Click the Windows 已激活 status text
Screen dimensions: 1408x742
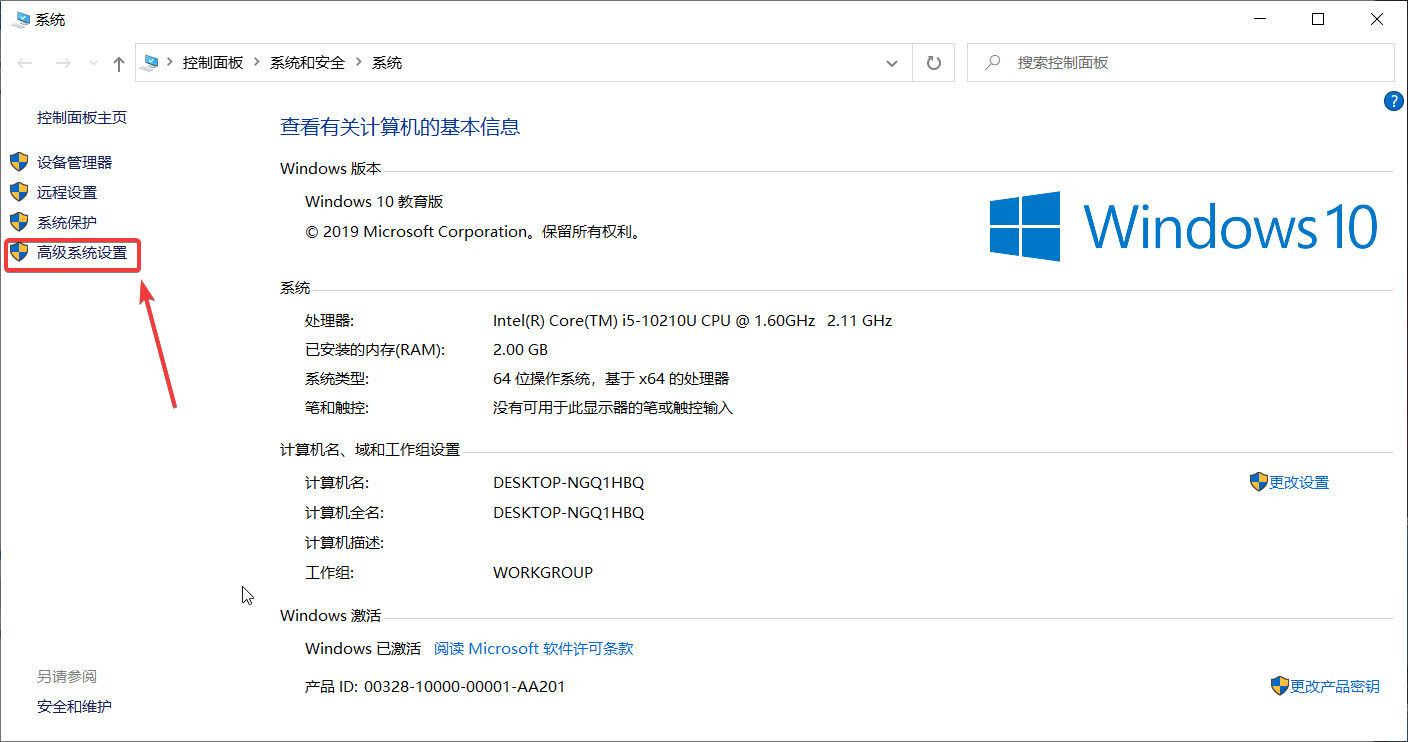click(363, 648)
